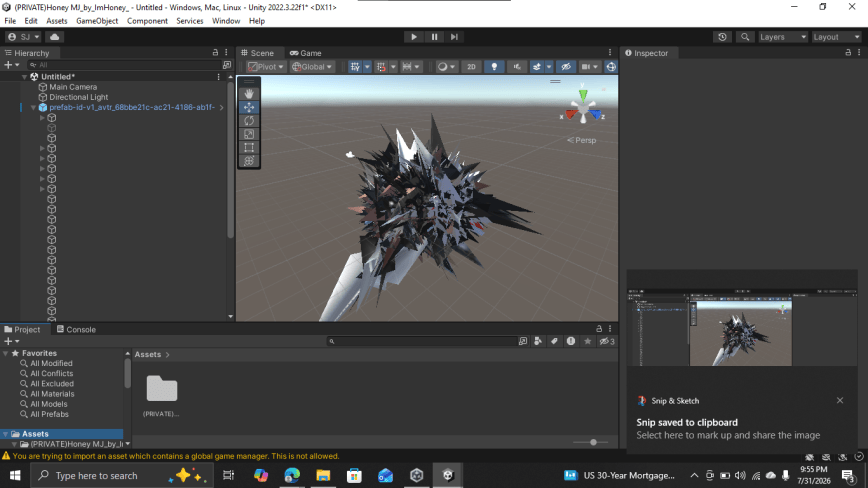Select All Materials favorite search
This screenshot has width=868, height=488.
[x=52, y=394]
